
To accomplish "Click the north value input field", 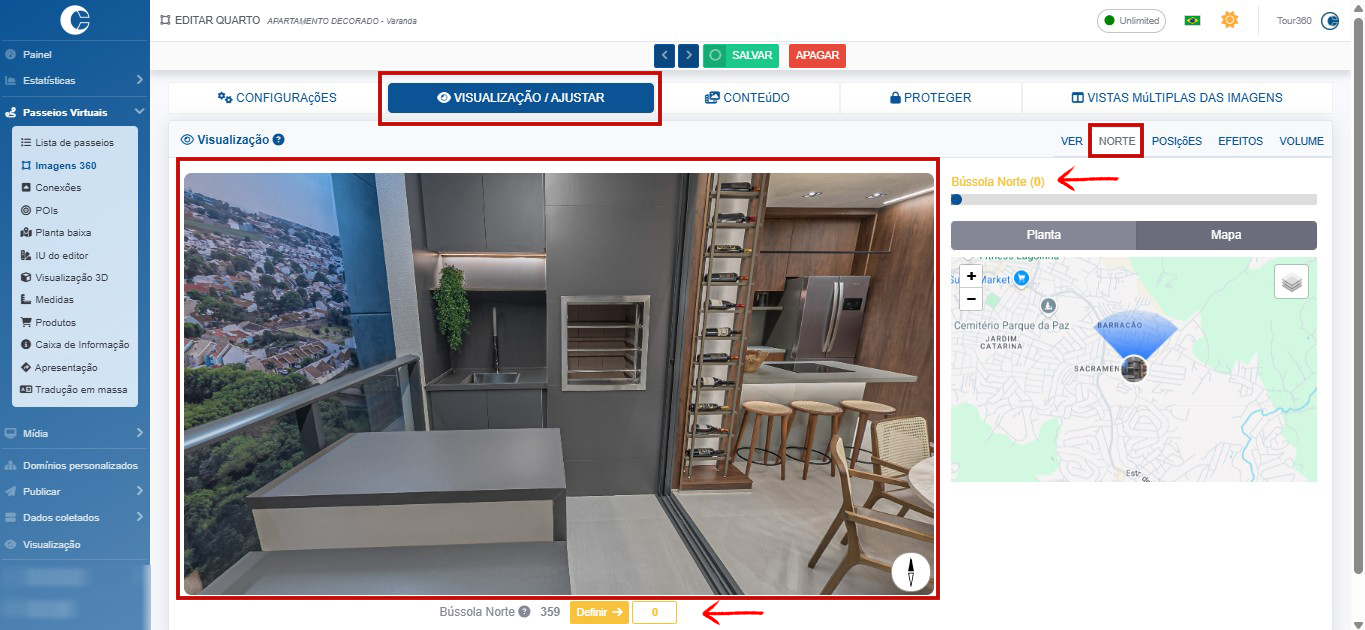I will coord(654,612).
